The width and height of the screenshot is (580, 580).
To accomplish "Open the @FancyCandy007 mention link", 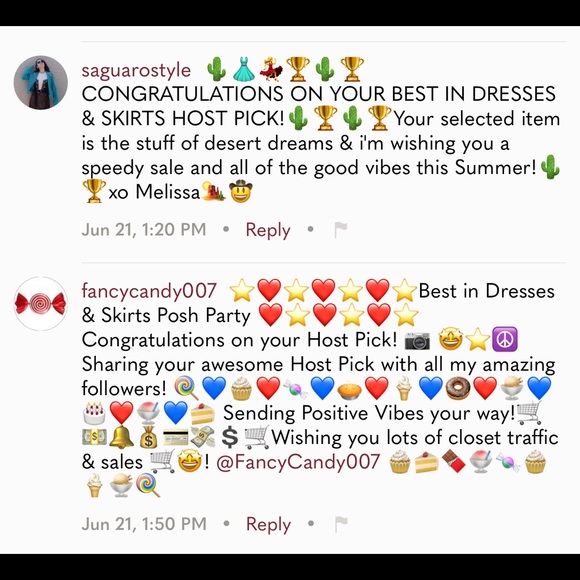I will 298,462.
